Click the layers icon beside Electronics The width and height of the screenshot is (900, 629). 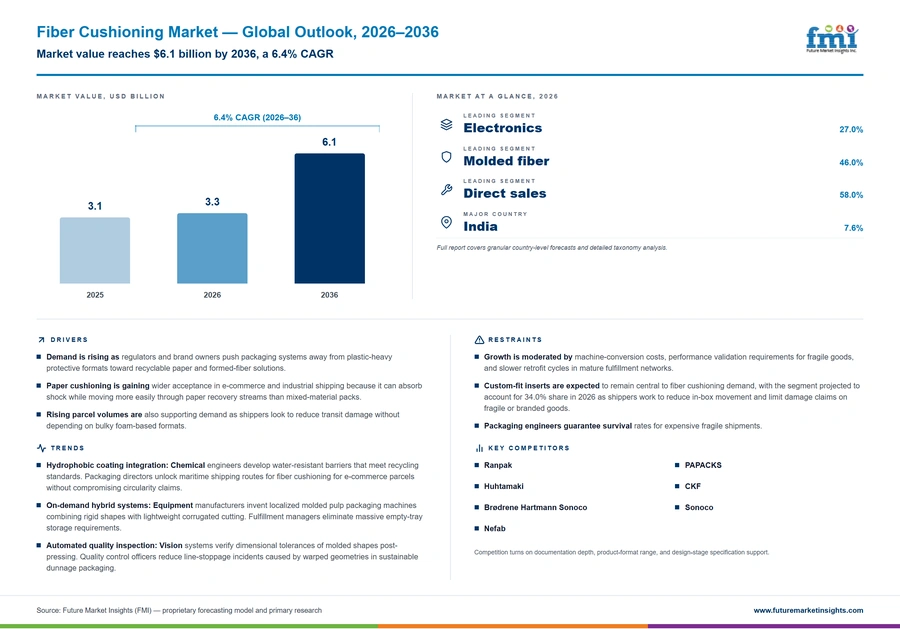pyautogui.click(x=447, y=125)
